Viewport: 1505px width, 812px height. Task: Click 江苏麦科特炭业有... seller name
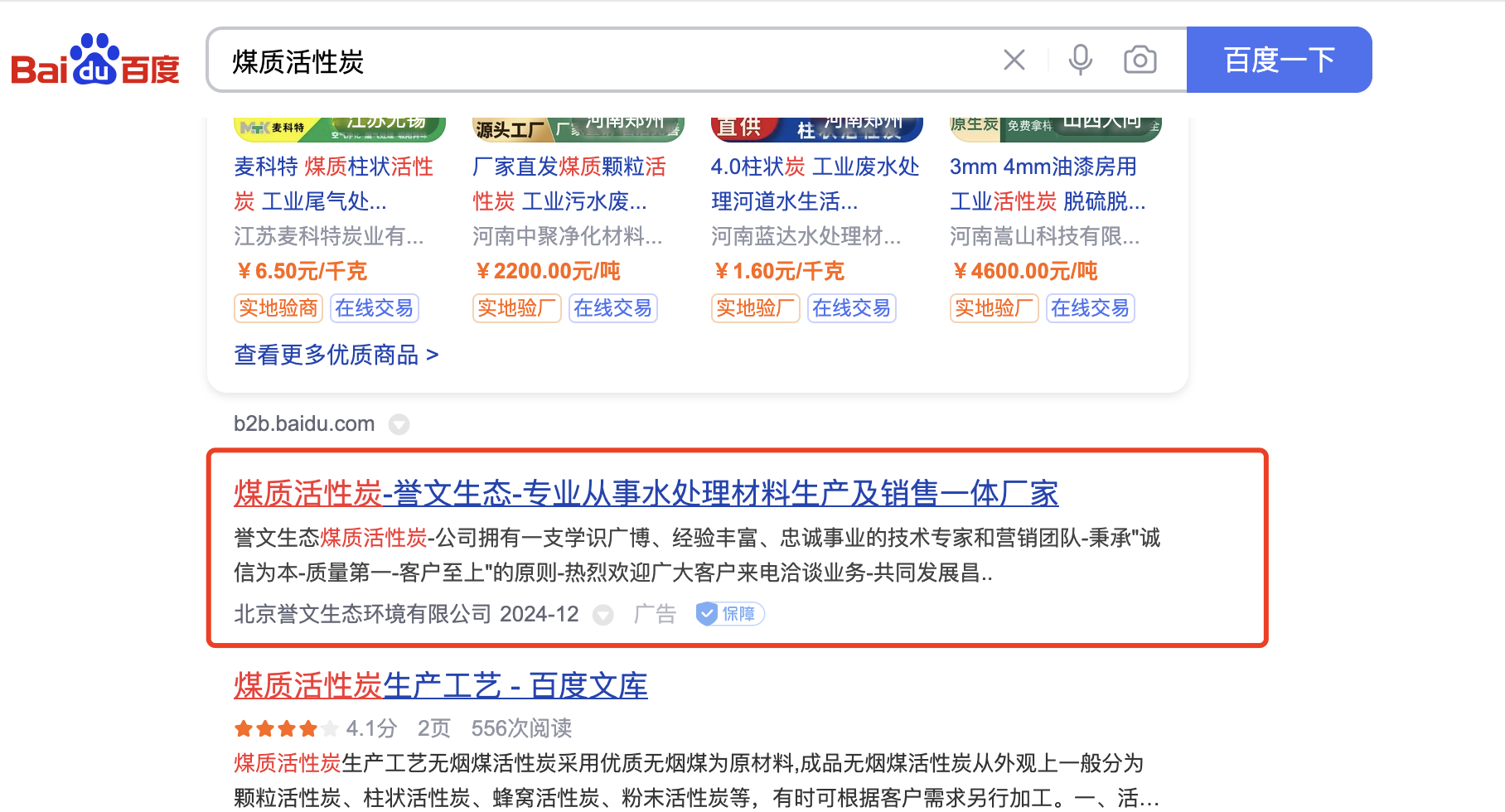[x=329, y=237]
